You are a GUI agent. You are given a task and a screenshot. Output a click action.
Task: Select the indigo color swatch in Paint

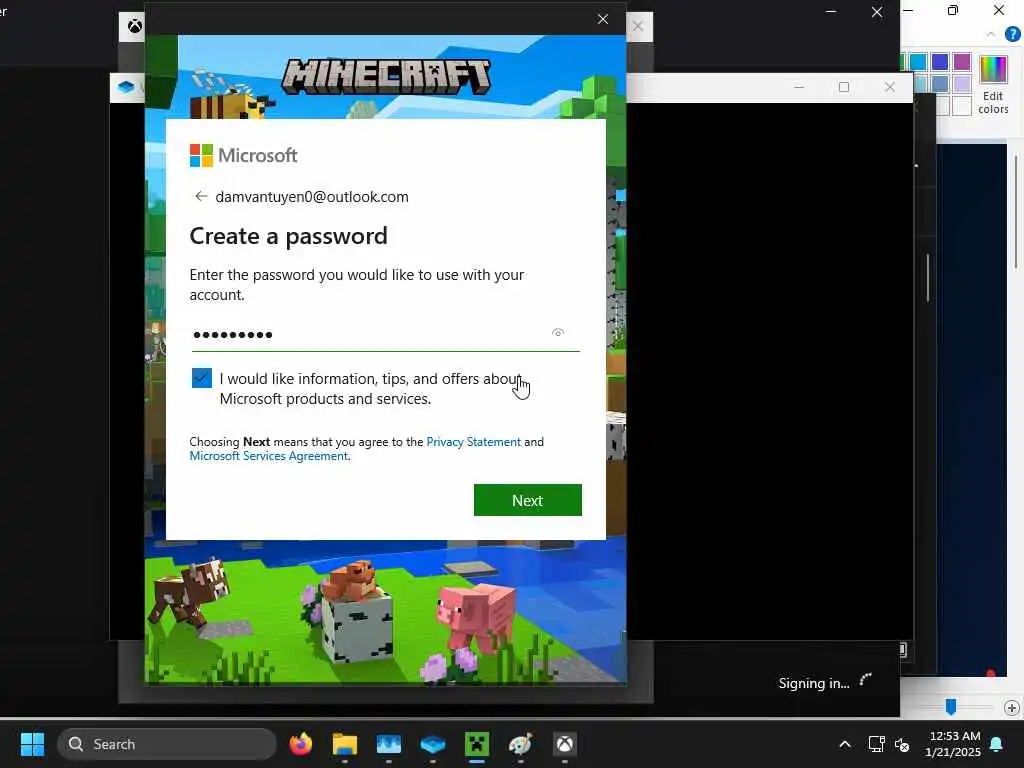pyautogui.click(x=940, y=62)
